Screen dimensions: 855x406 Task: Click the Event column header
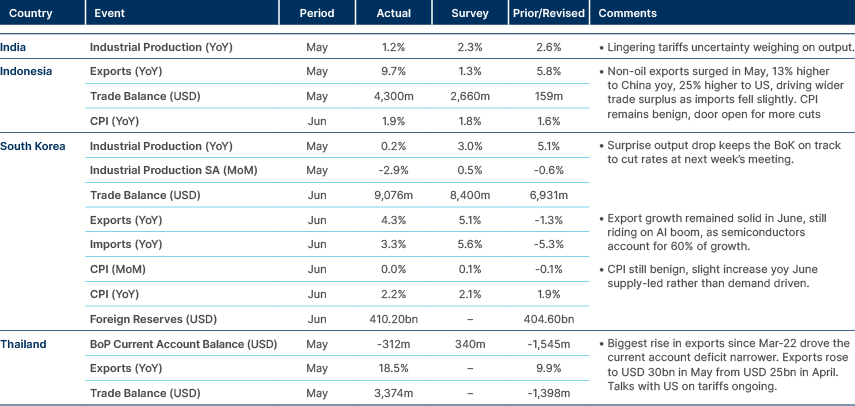(109, 13)
